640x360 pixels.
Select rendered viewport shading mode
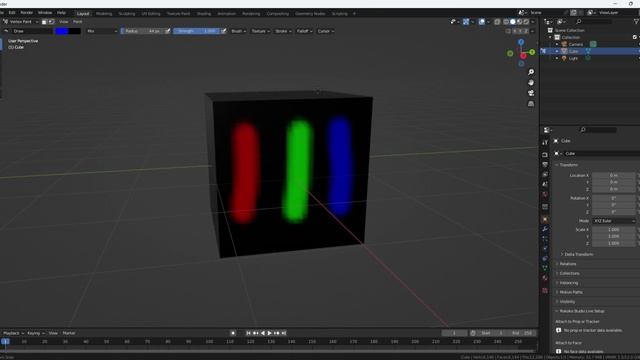click(x=526, y=22)
